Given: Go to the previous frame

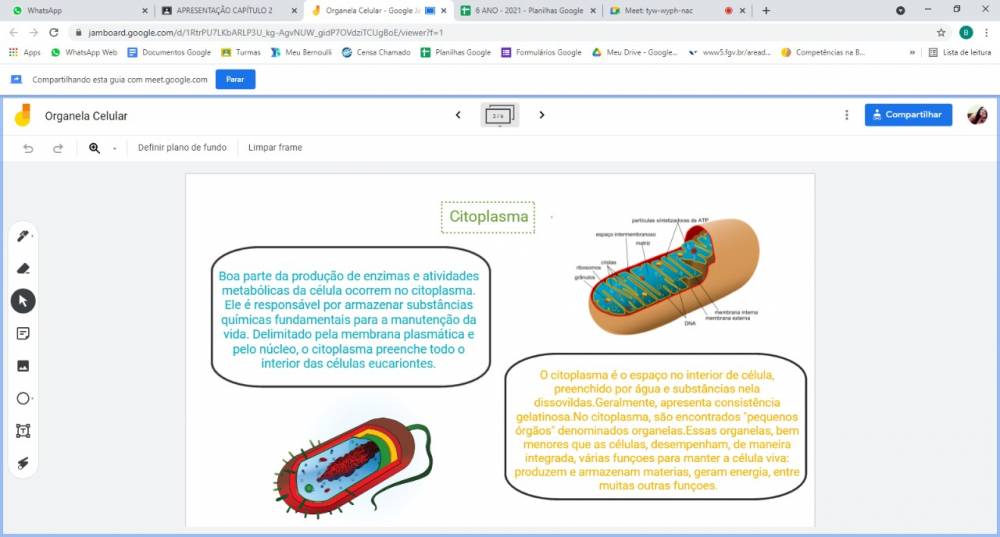Looking at the screenshot, I should click(458, 115).
